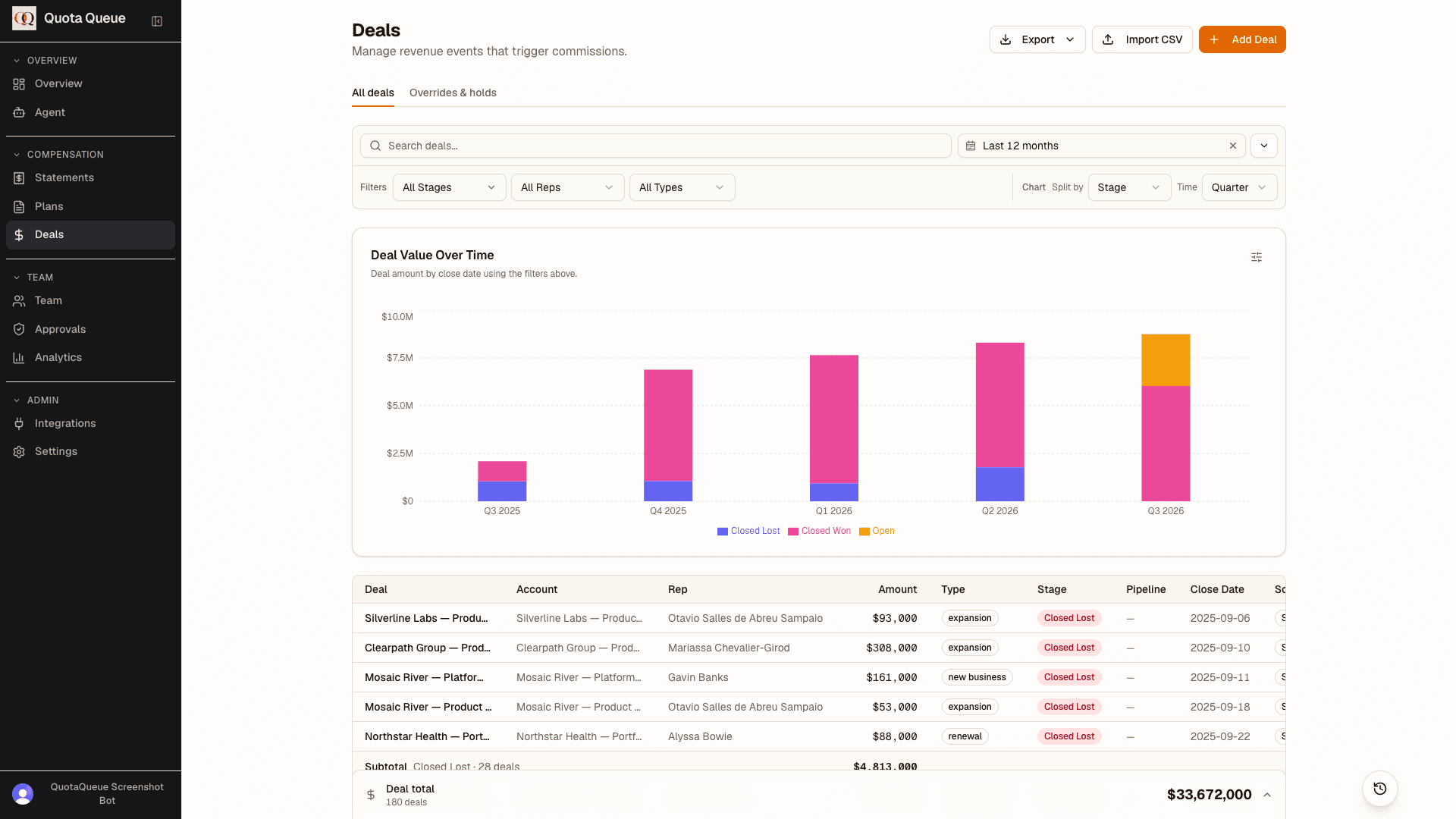Viewport: 1456px width, 819px height.
Task: Open Approvals in sidebar
Action: pos(90,329)
